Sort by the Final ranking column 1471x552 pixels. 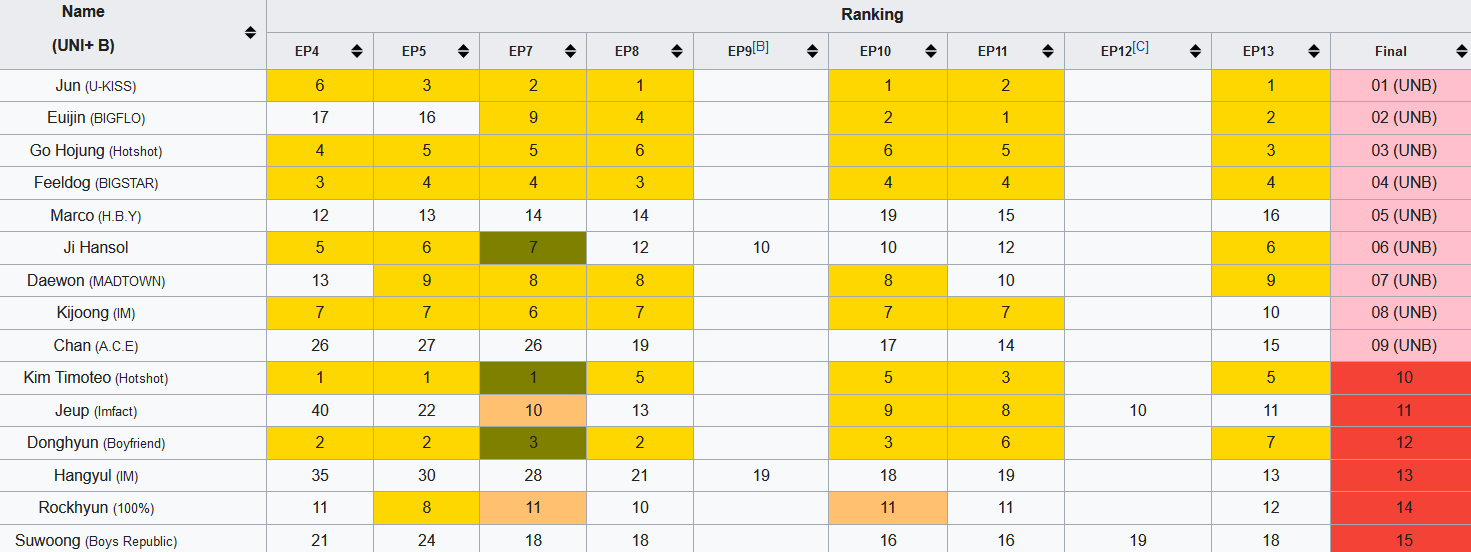click(1460, 51)
